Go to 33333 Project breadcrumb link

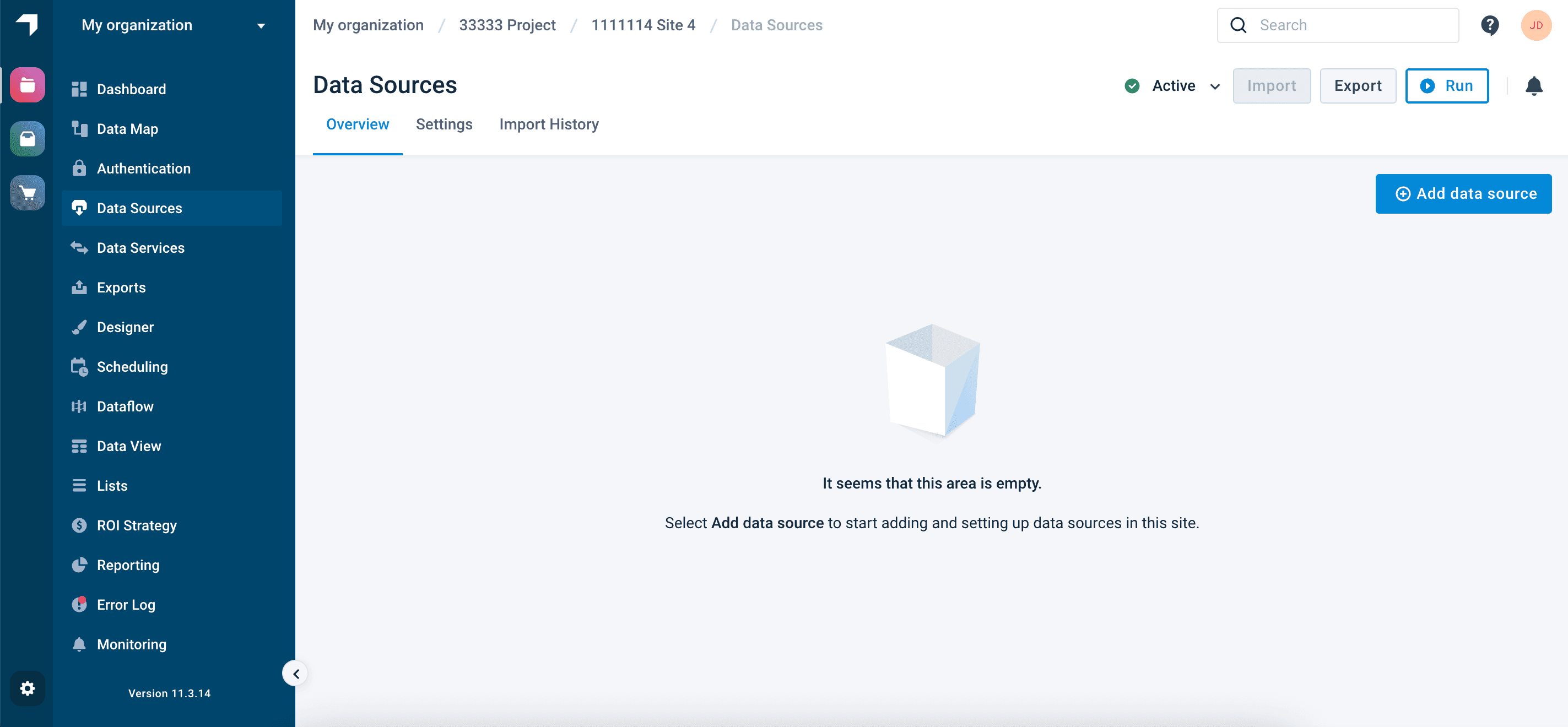[x=506, y=25]
